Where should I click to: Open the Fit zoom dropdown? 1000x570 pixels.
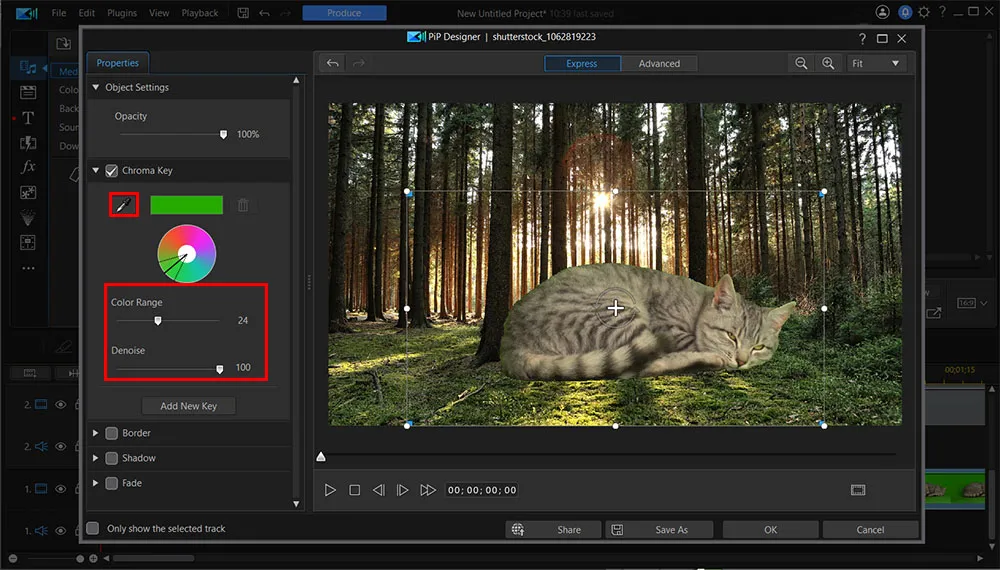pyautogui.click(x=876, y=63)
